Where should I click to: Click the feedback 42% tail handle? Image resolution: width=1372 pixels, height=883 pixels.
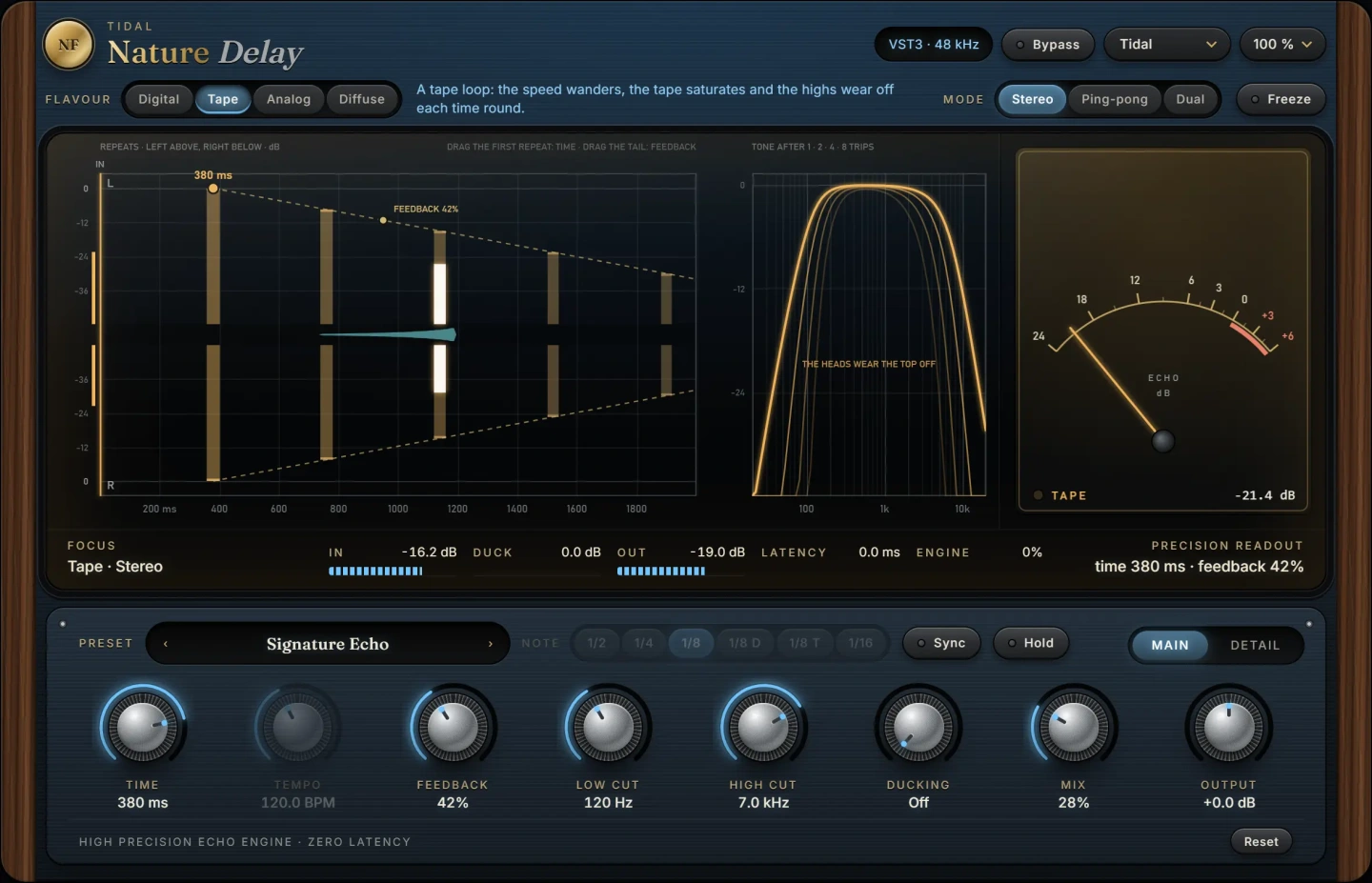click(383, 220)
